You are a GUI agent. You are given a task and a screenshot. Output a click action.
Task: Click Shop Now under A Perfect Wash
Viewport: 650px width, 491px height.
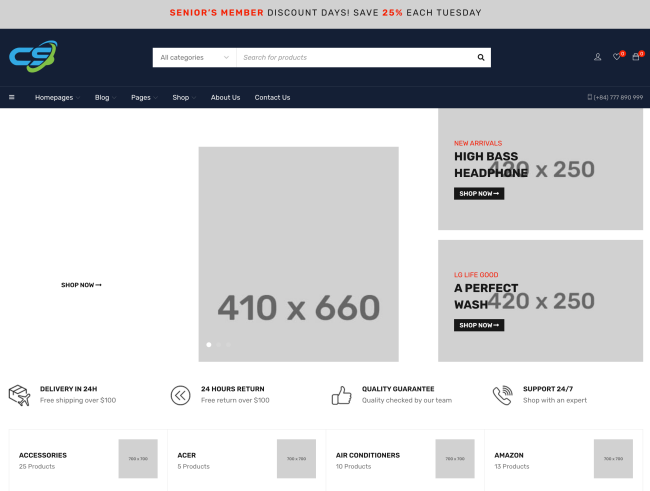[x=479, y=325]
